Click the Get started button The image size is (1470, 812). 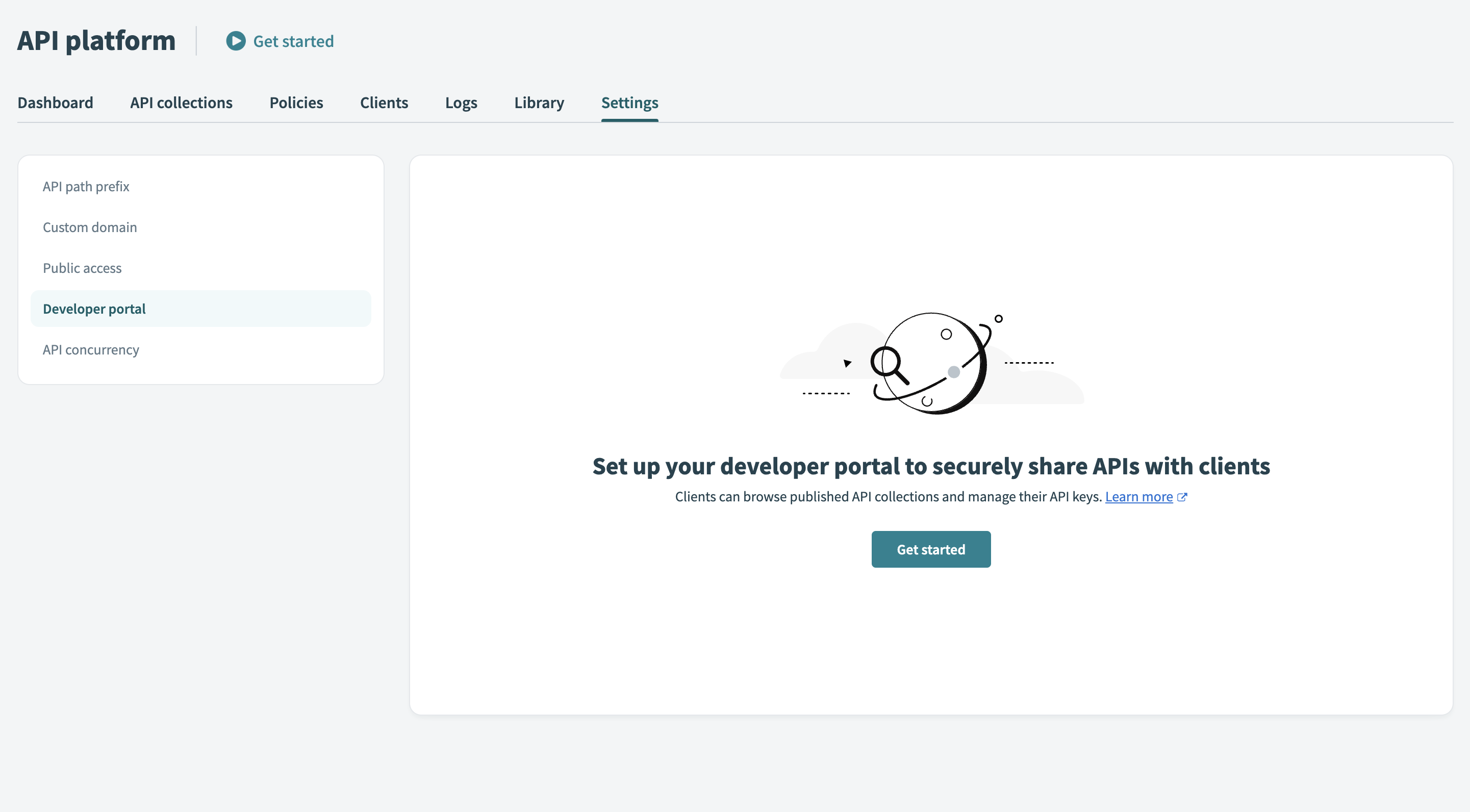click(x=931, y=549)
